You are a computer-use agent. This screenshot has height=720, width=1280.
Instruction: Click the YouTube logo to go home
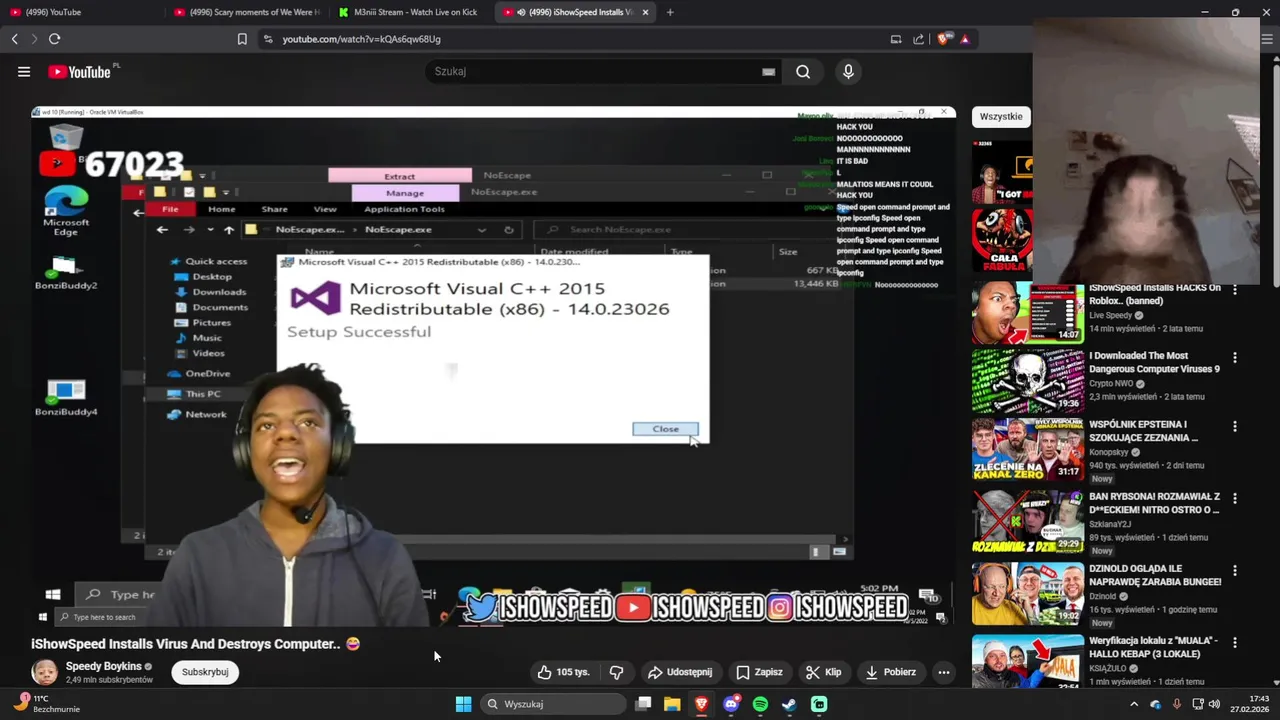[79, 72]
